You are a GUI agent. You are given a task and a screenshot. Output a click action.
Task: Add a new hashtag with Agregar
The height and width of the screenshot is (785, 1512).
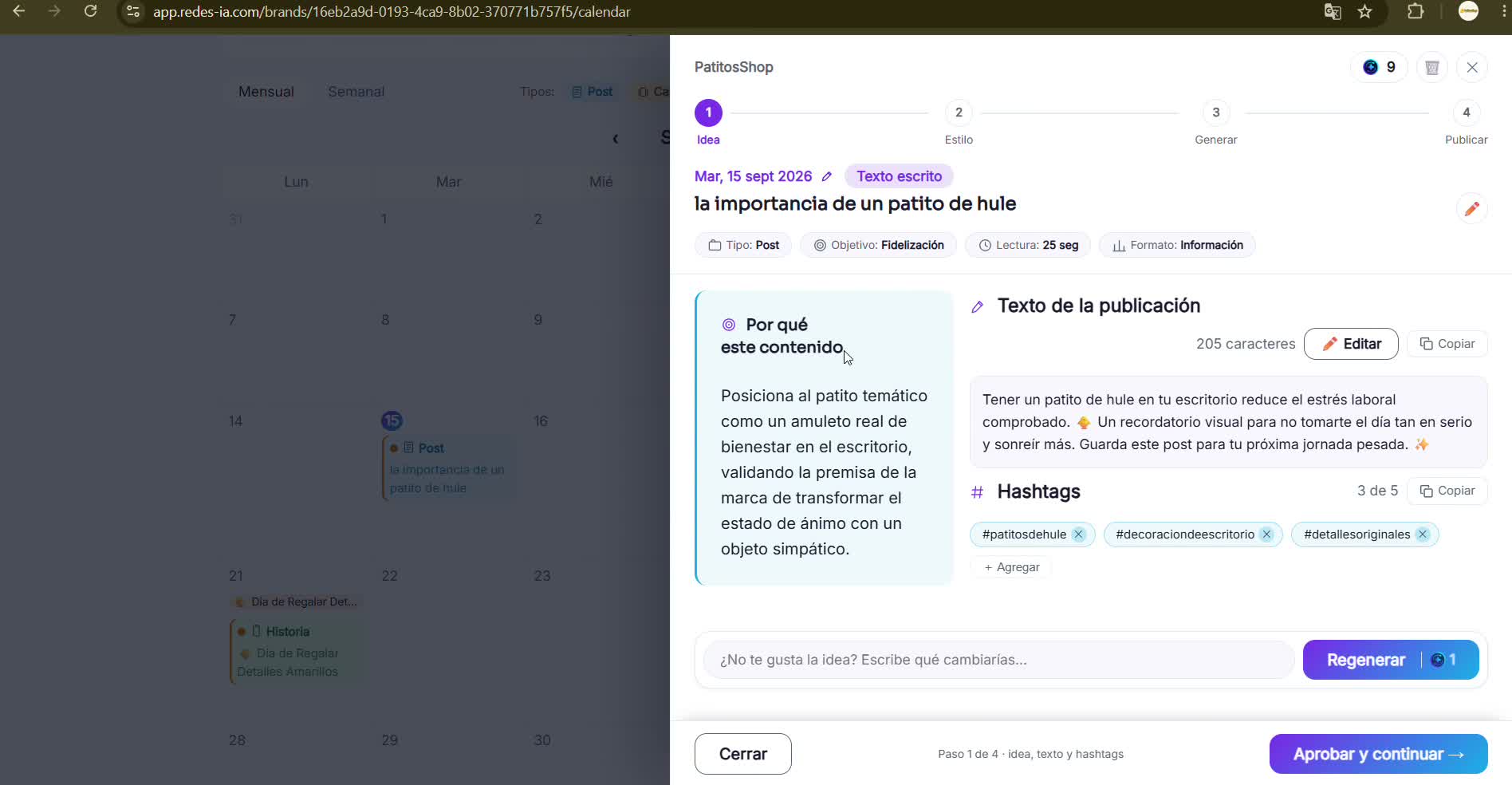(1011, 567)
